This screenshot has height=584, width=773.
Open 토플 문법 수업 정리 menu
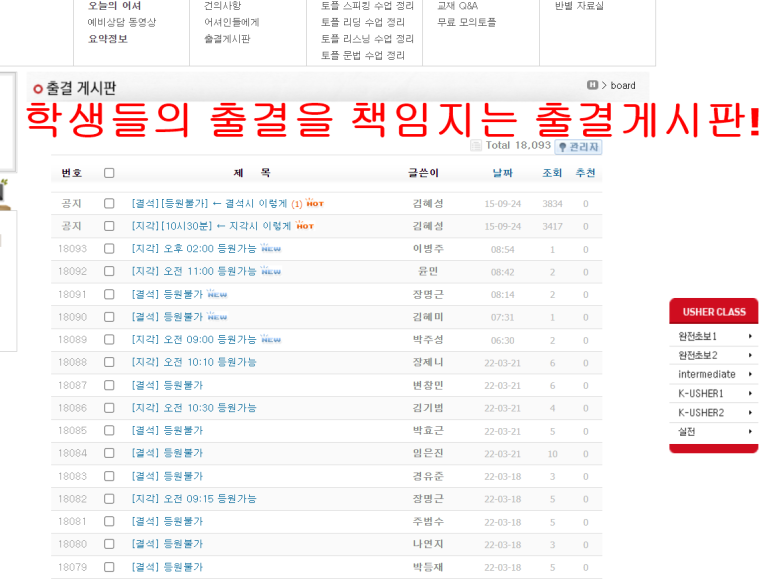point(363,55)
